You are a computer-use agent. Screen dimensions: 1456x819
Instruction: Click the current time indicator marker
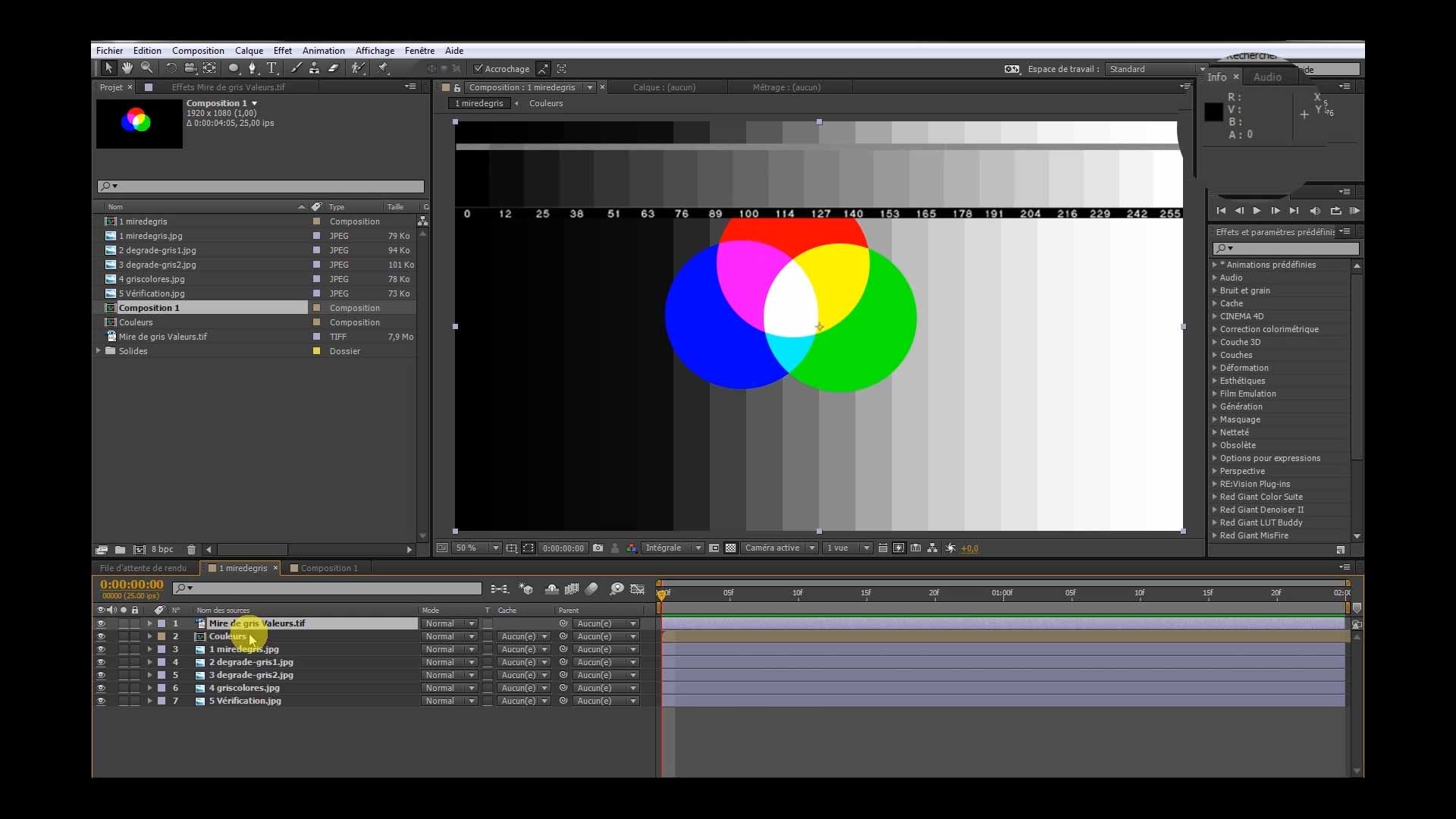[661, 595]
